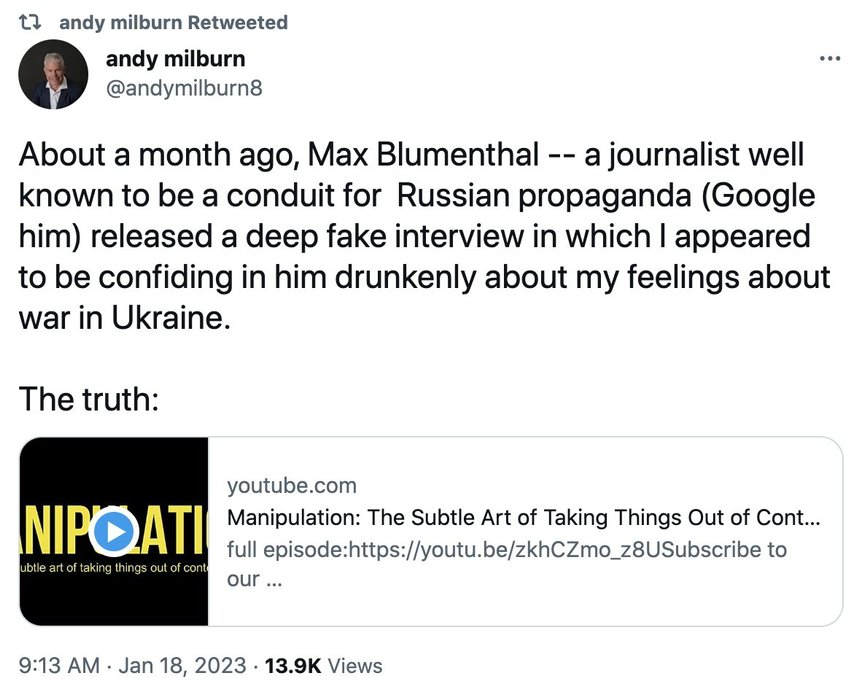Open the "Manipulation: The Subtle Art" card title
The width and height of the screenshot is (865, 700).
[523, 518]
